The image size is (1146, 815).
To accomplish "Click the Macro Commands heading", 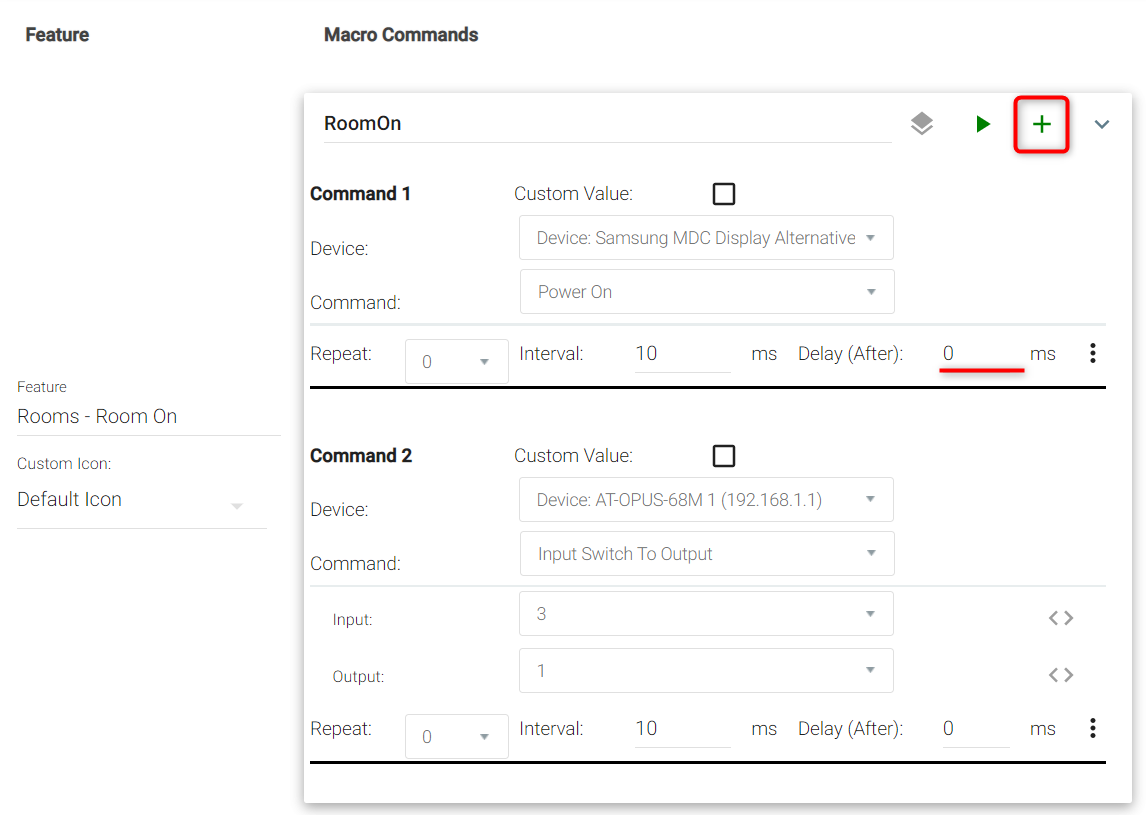I will coord(401,34).
